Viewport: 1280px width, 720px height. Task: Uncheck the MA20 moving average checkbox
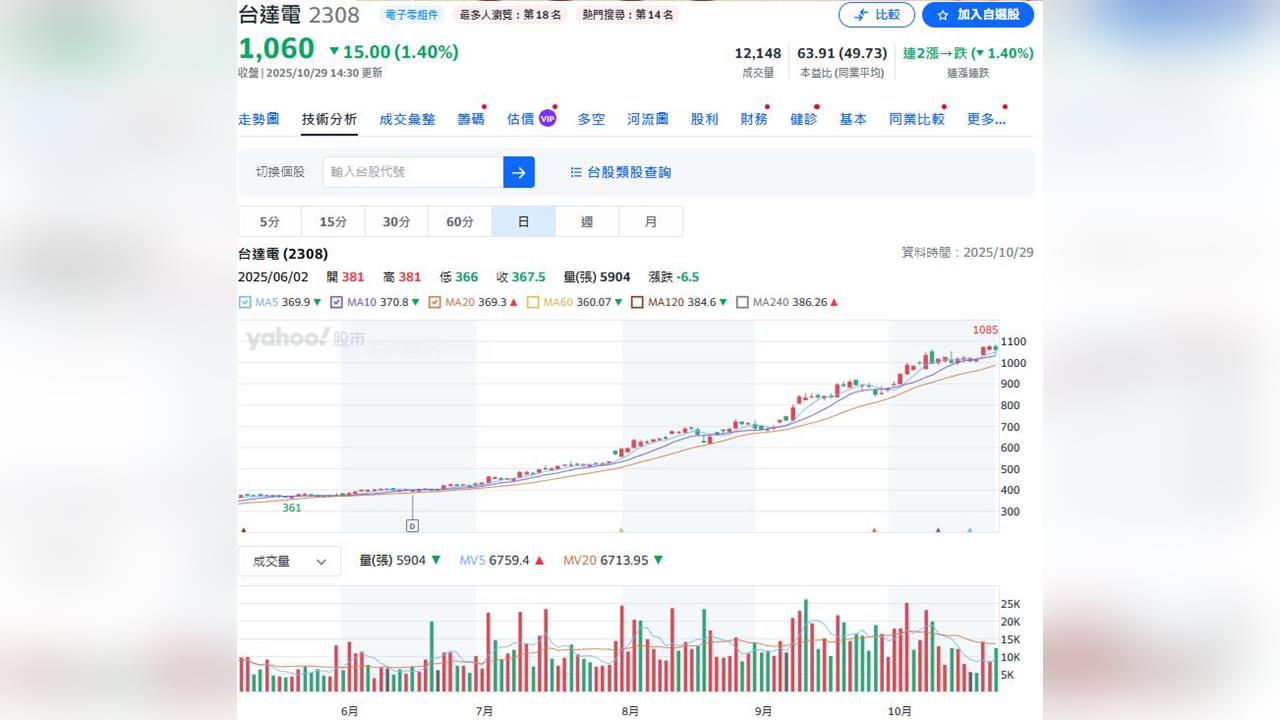(434, 301)
